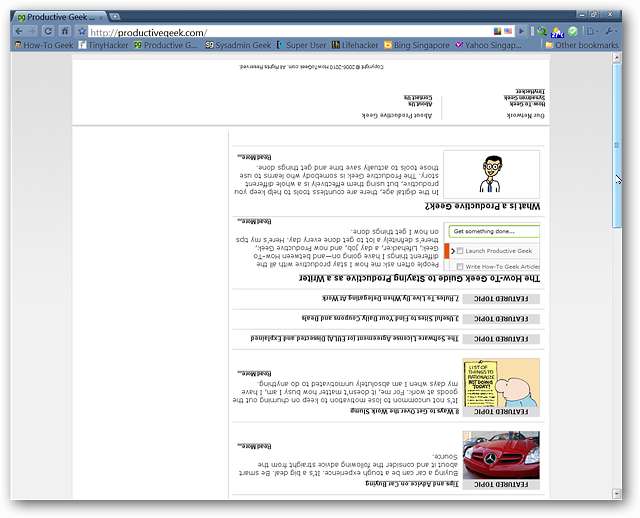The height and width of the screenshot is (518, 640).
Task: Toggle the Write How-To Geek Articles checkbox
Action: 460,267
